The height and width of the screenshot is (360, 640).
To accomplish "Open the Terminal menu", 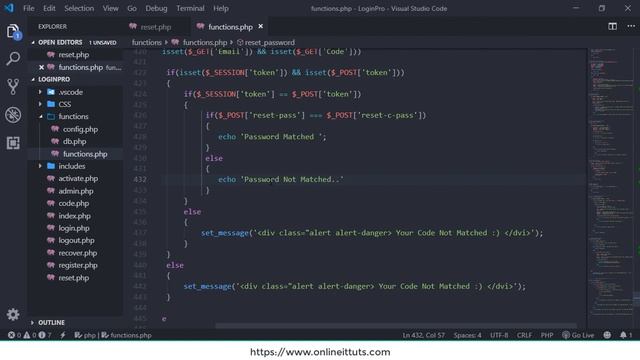I will tap(190, 9).
